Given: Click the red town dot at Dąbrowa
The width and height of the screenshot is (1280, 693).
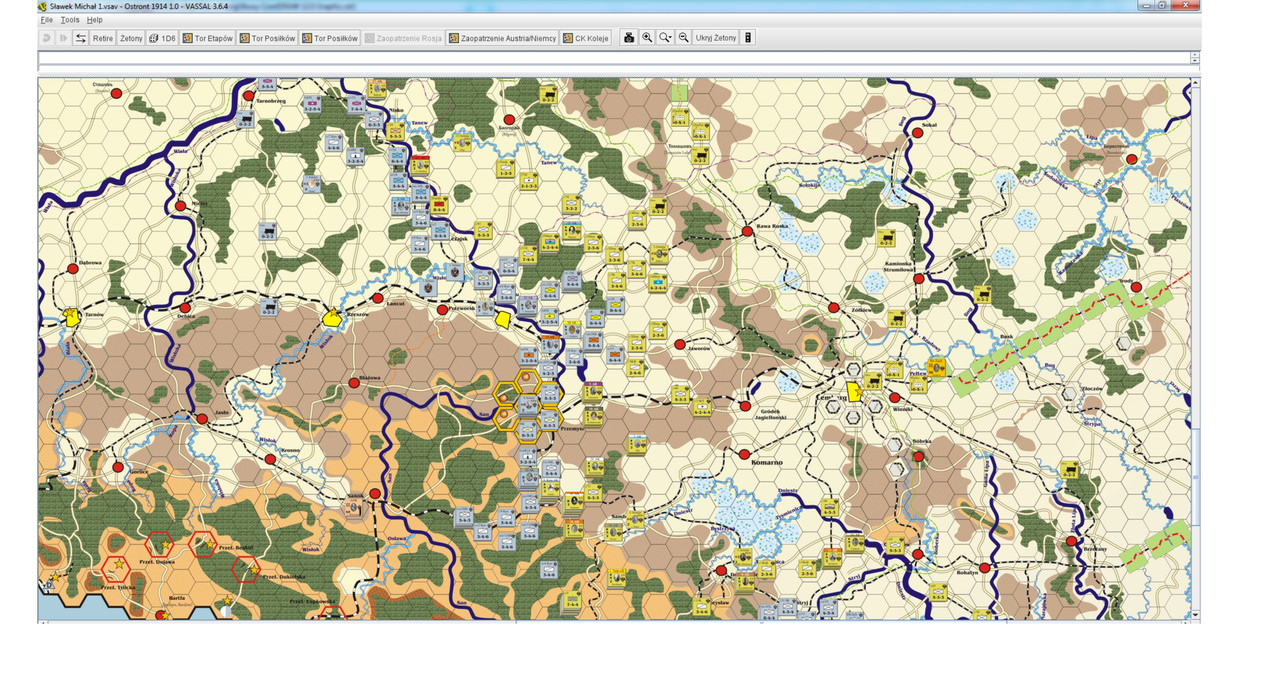Looking at the screenshot, I should coord(72,269).
